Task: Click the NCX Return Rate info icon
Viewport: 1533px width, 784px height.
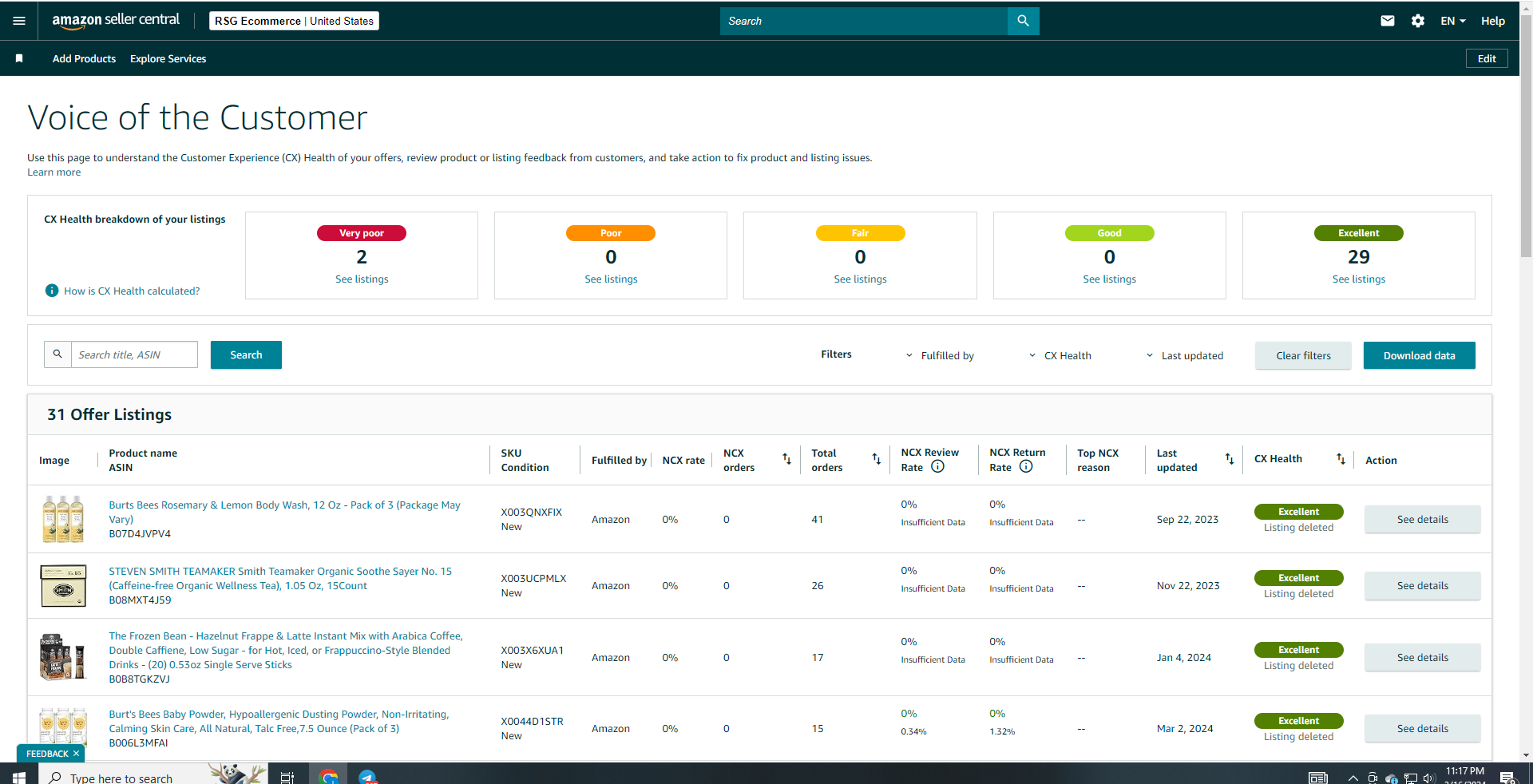Action: (x=1026, y=467)
